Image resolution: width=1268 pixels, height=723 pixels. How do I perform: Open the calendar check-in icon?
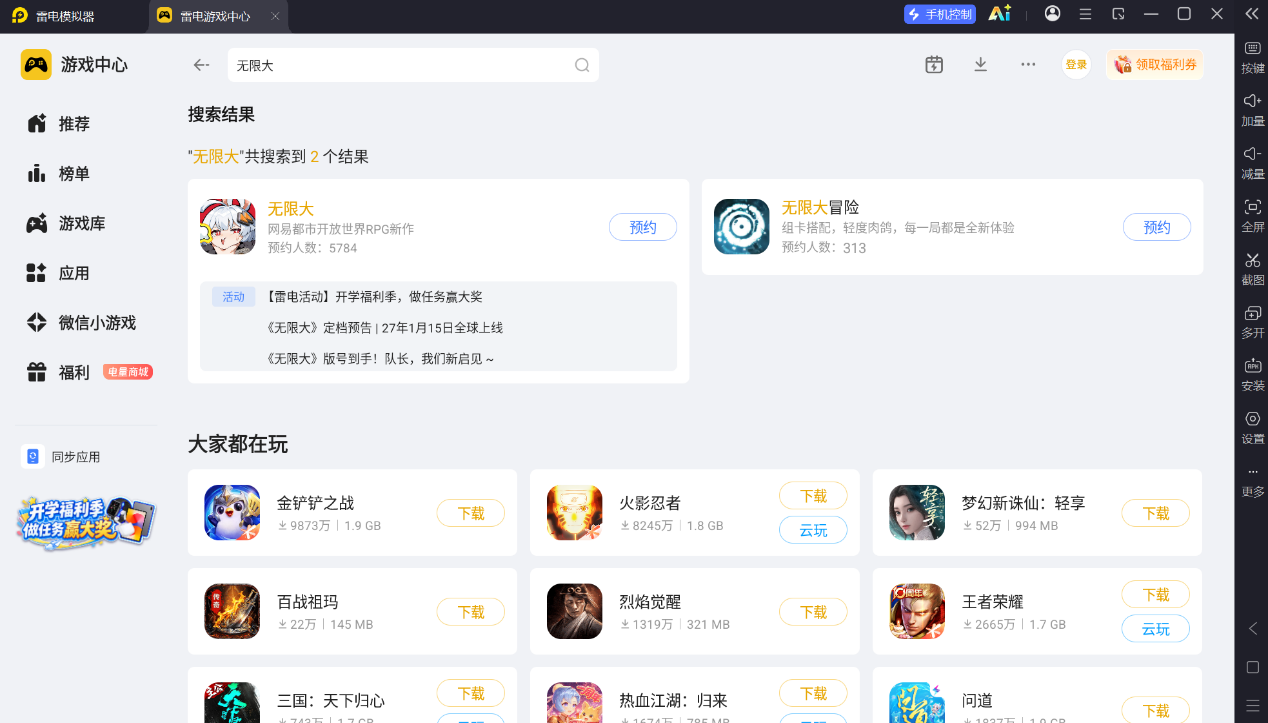tap(934, 64)
